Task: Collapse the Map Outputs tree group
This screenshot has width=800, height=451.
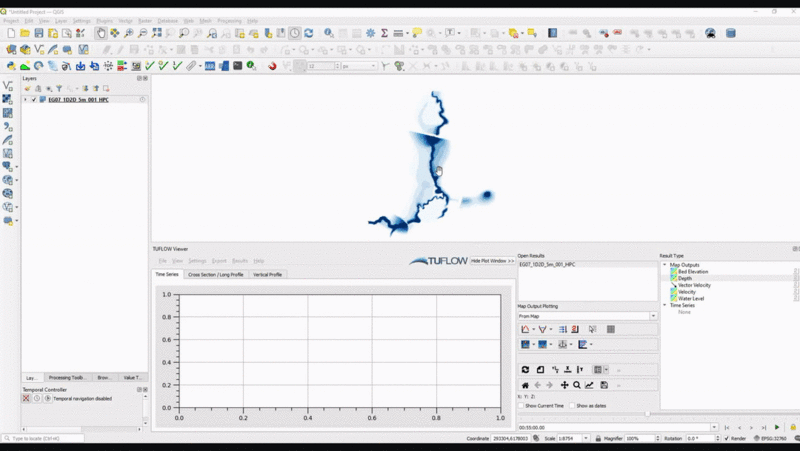Action: point(664,265)
